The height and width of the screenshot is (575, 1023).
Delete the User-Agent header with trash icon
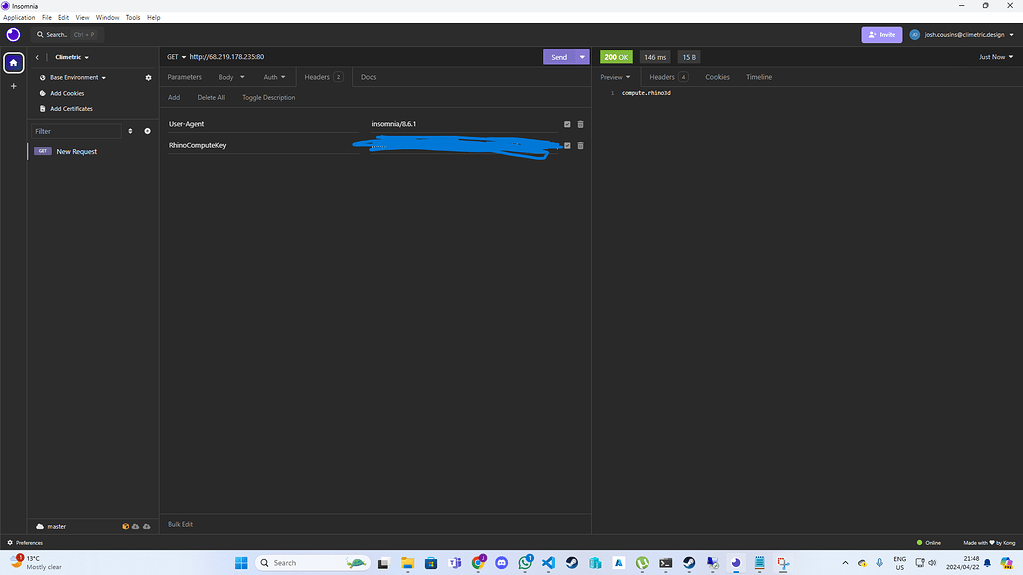[x=580, y=124]
